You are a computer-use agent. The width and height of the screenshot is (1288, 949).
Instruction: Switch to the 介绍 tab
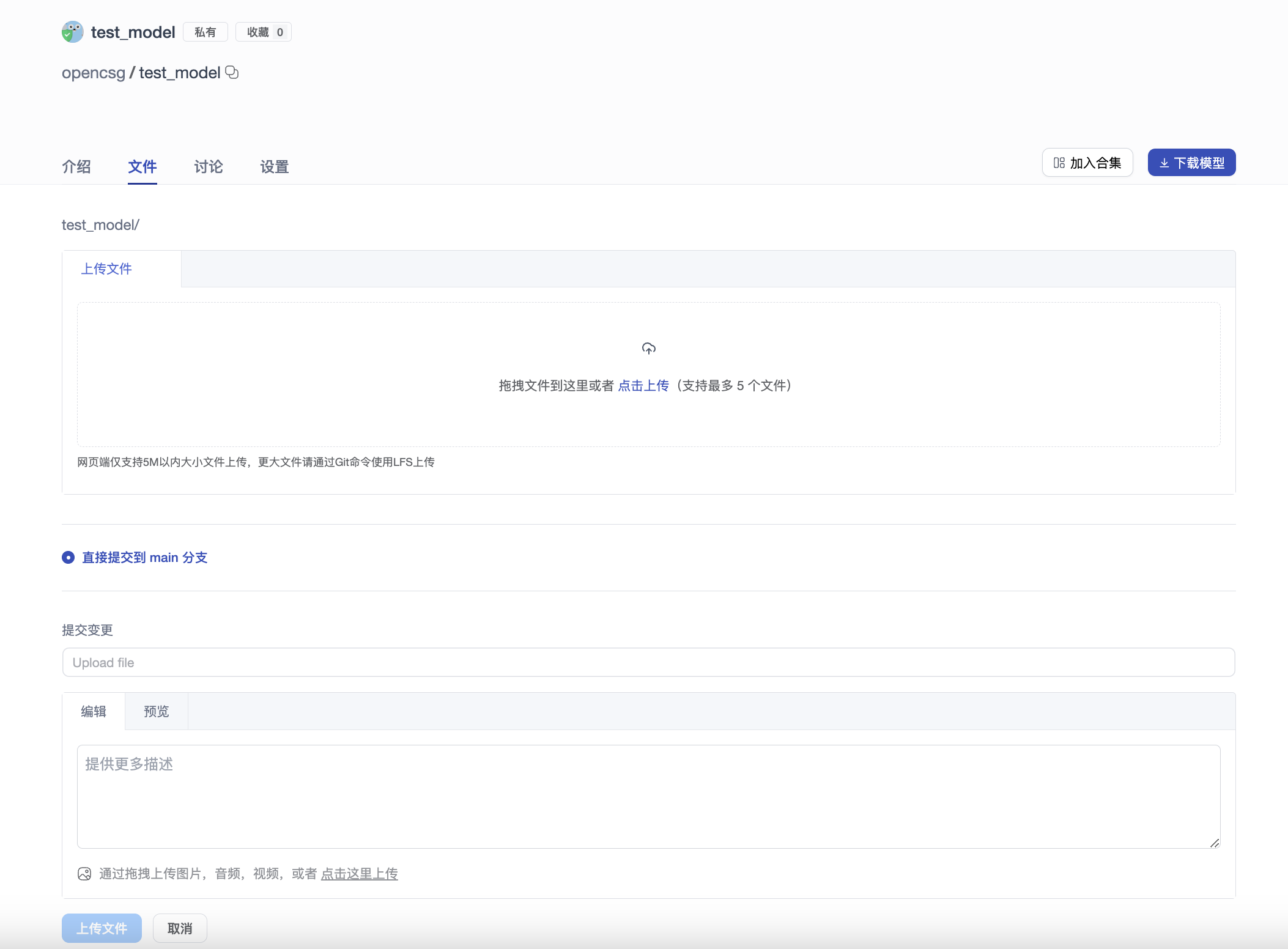point(76,166)
